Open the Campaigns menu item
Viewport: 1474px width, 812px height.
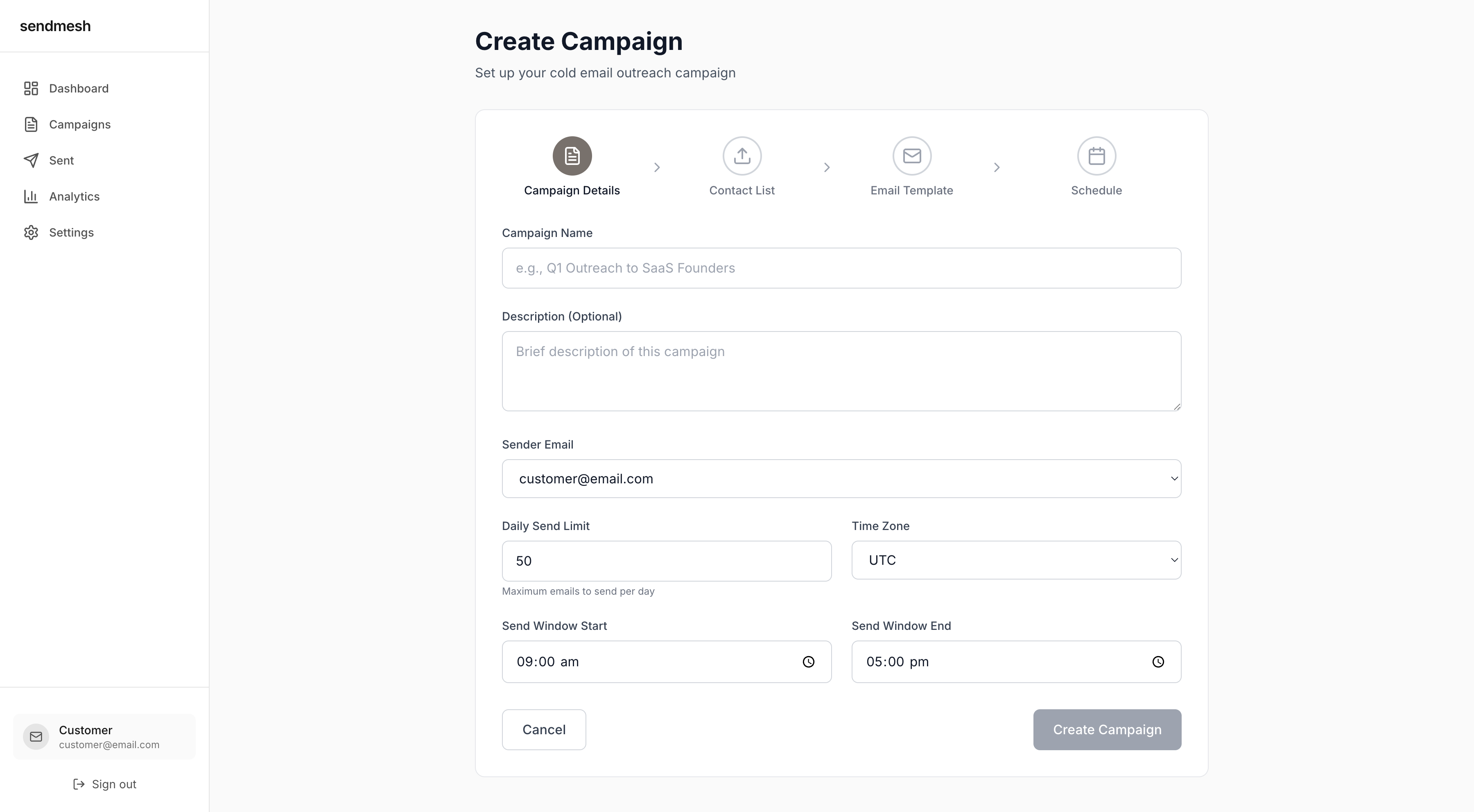click(79, 125)
